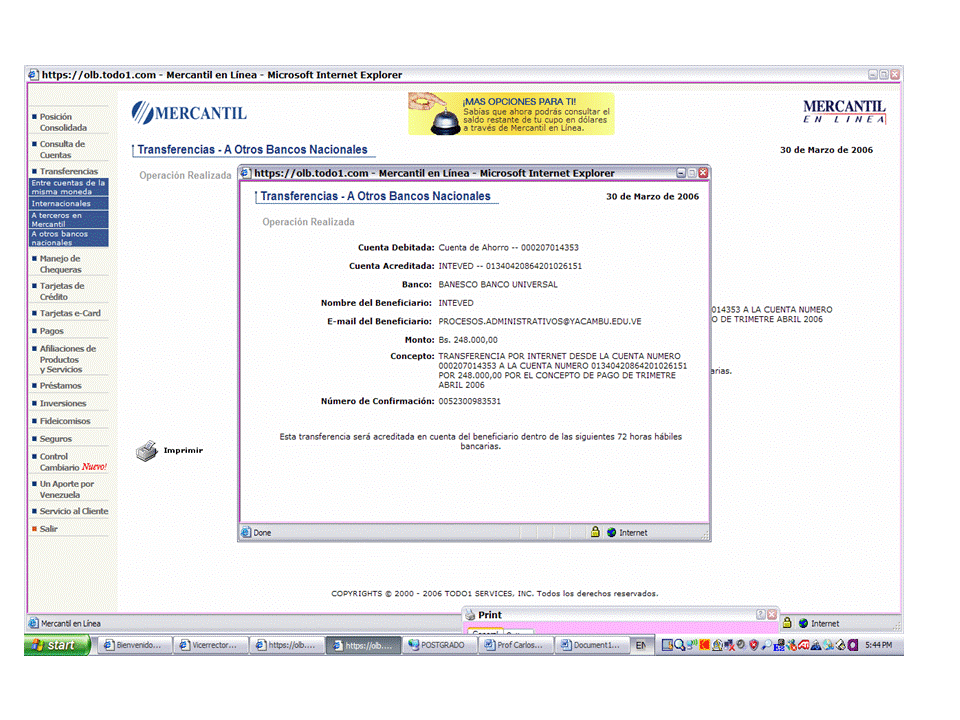
Task: Open Consulta de Cuentas in the sidebar
Action: (62, 149)
